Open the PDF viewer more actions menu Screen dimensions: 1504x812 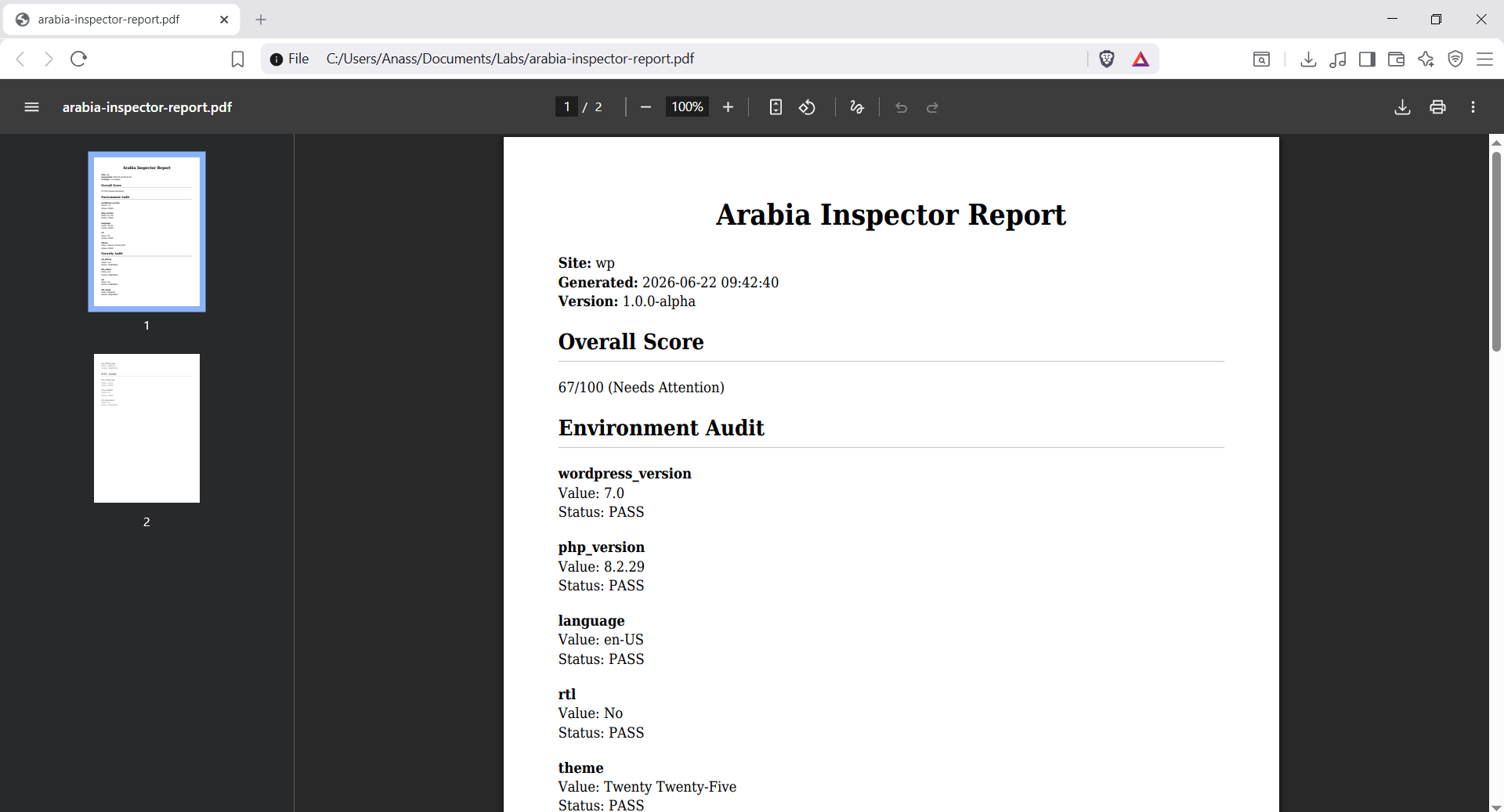click(x=1473, y=107)
